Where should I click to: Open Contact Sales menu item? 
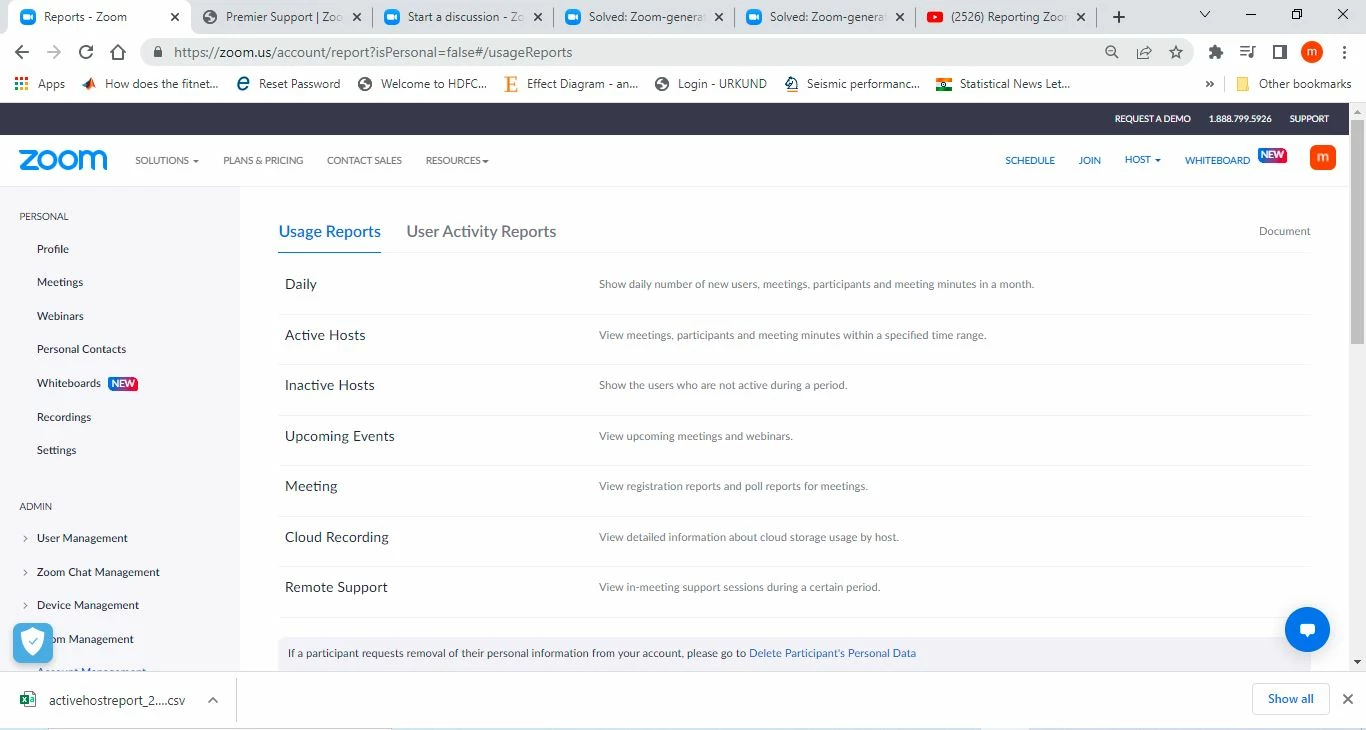click(x=364, y=160)
